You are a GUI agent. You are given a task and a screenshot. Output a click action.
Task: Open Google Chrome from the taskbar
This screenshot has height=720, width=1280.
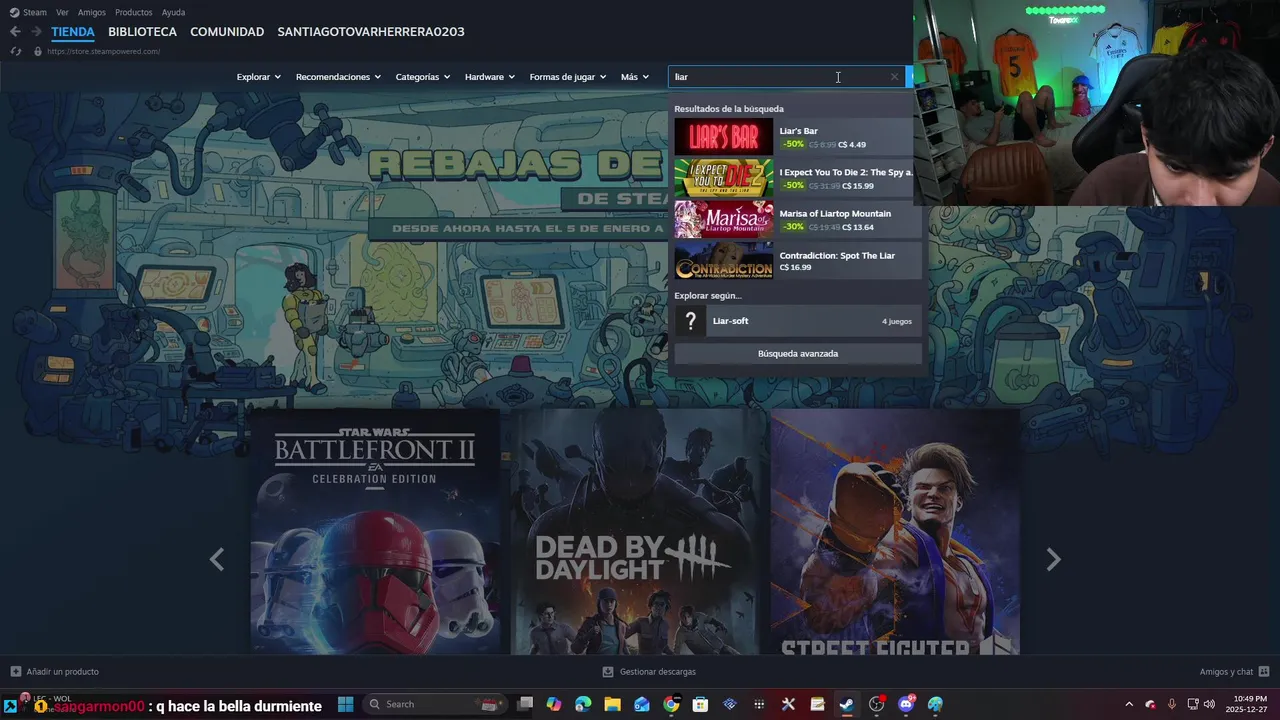(x=671, y=704)
